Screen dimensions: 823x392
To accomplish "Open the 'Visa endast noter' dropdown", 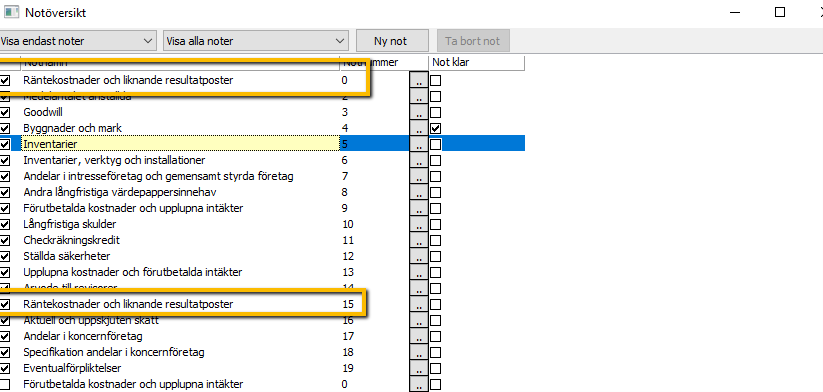I will click(x=77, y=41).
